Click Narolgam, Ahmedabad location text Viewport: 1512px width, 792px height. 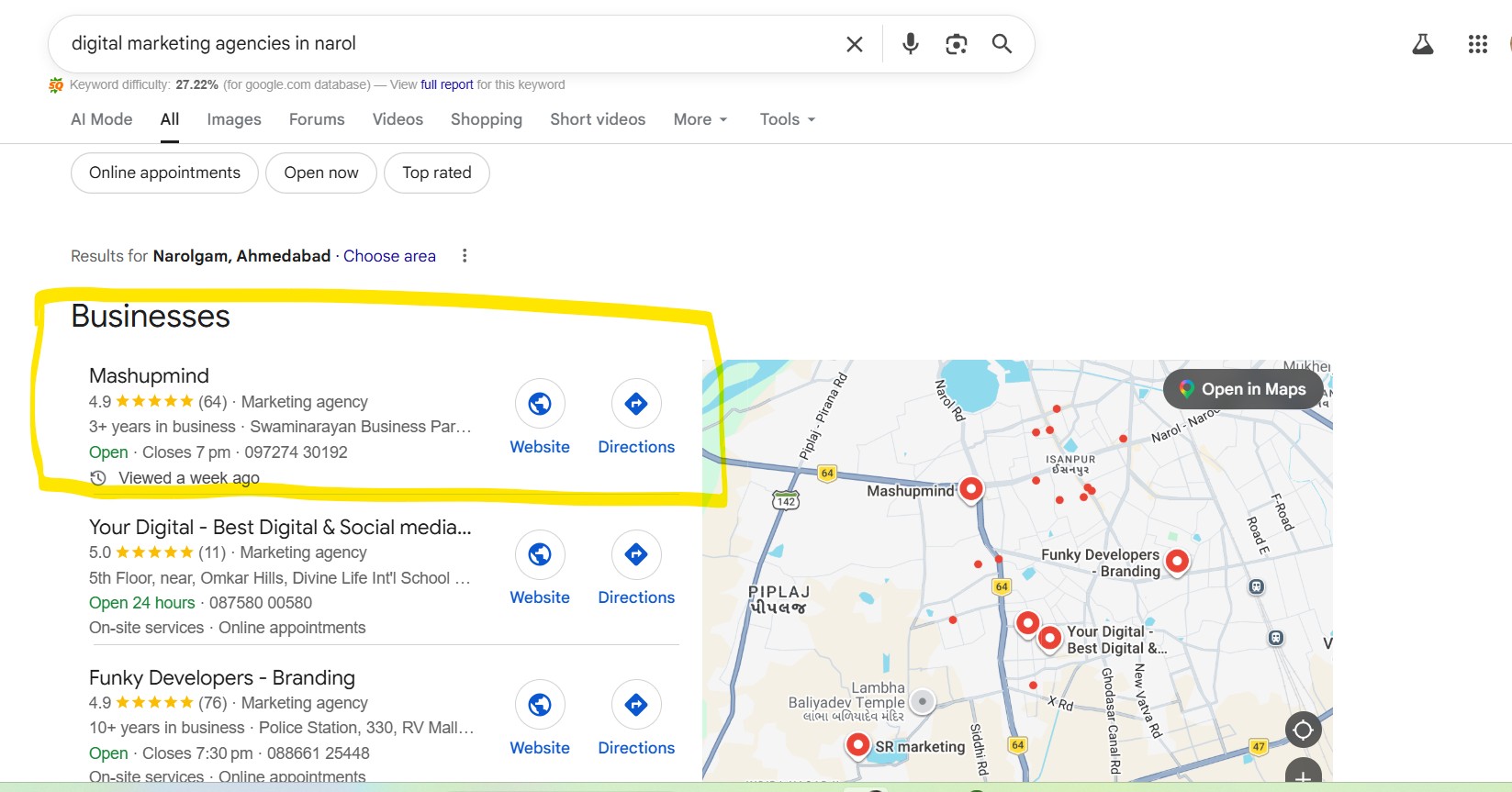point(241,256)
